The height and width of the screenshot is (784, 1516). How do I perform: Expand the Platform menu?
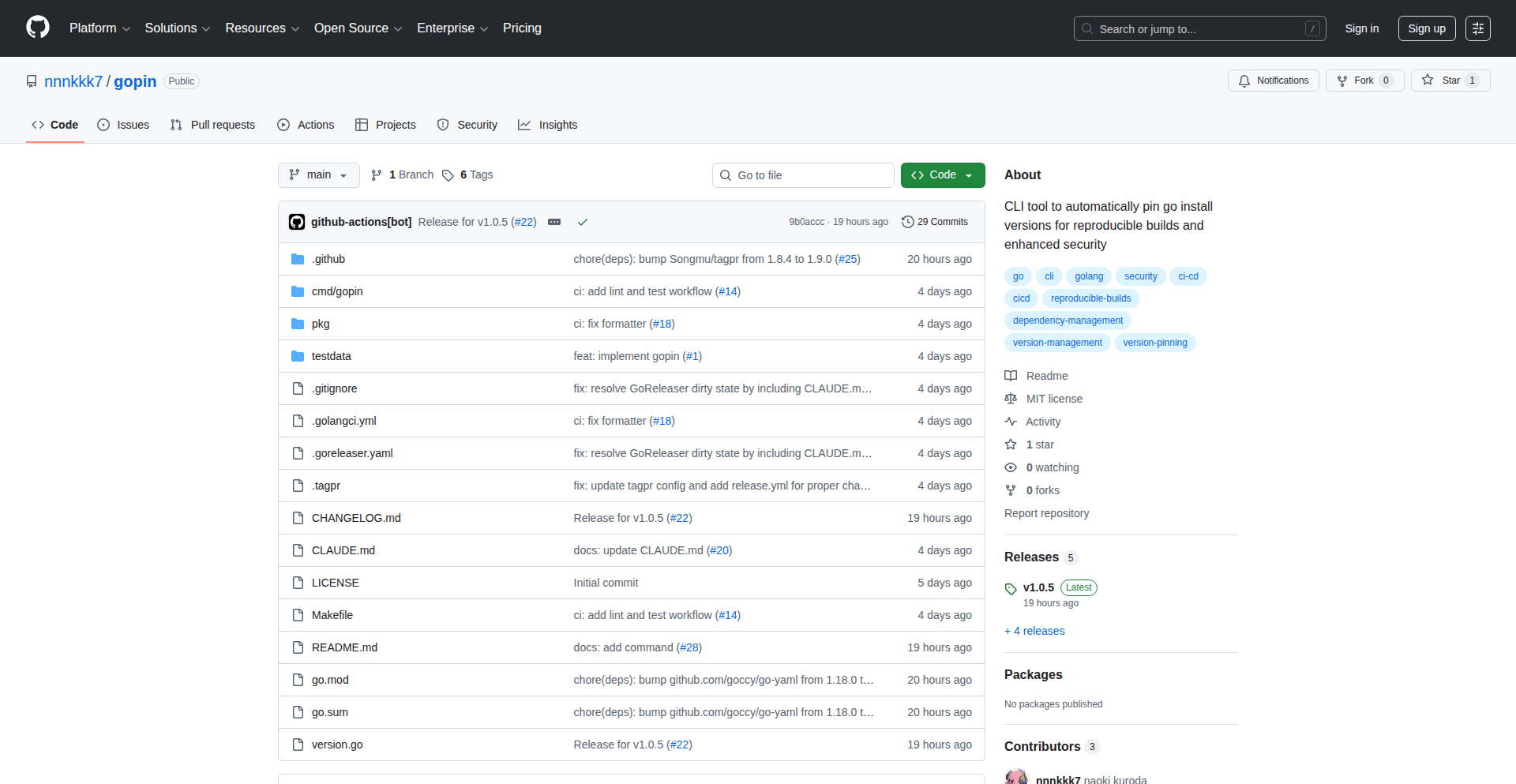(x=99, y=28)
